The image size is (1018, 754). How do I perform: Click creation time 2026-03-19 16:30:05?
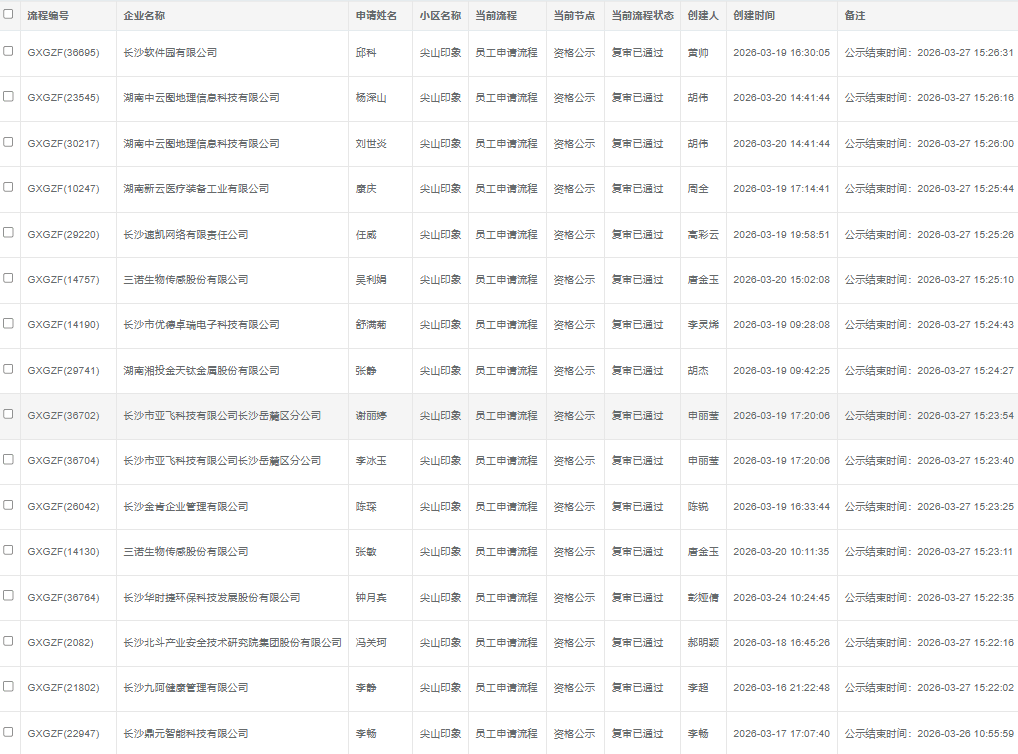tap(782, 53)
